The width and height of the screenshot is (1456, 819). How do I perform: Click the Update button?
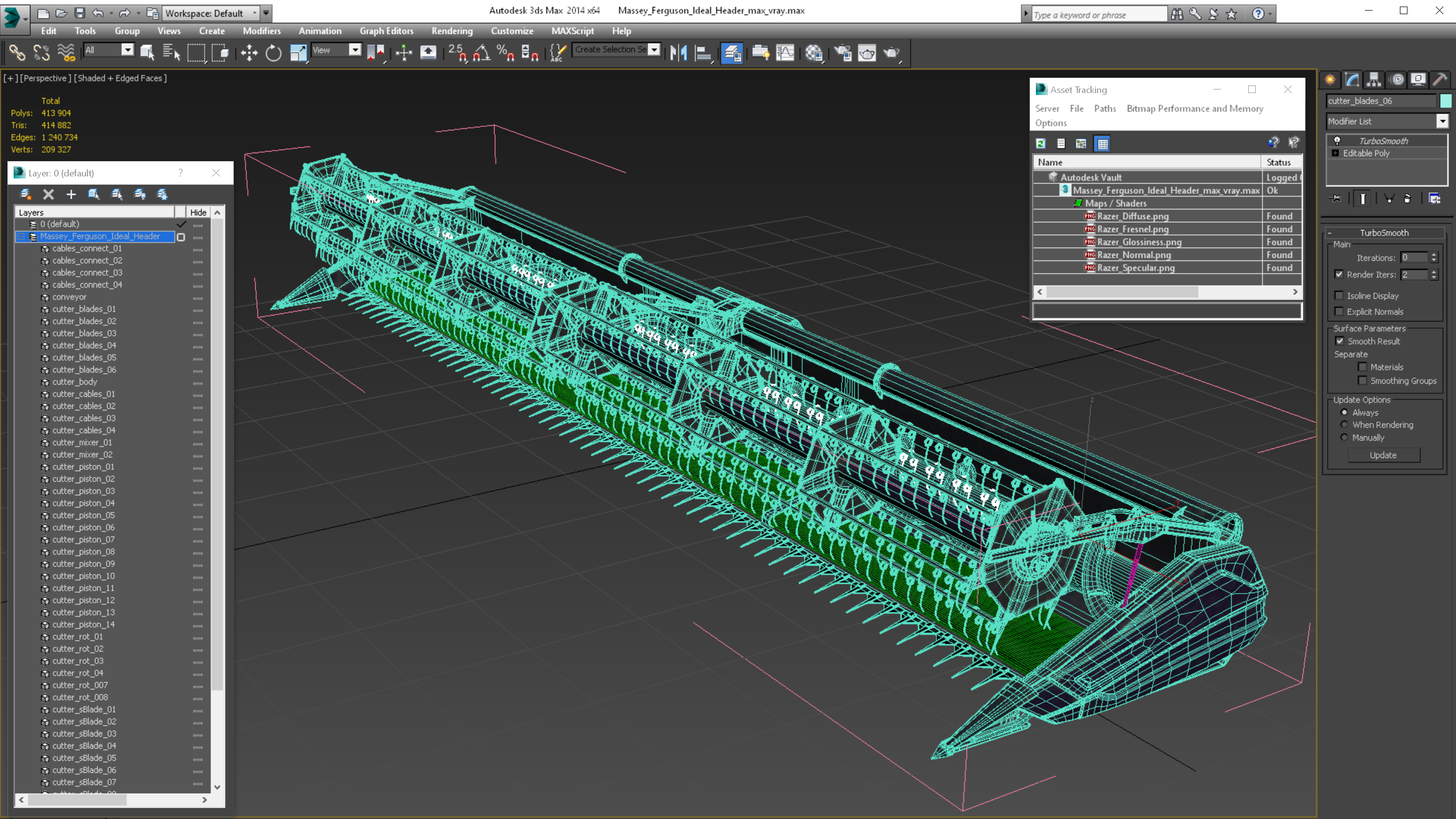tap(1383, 455)
